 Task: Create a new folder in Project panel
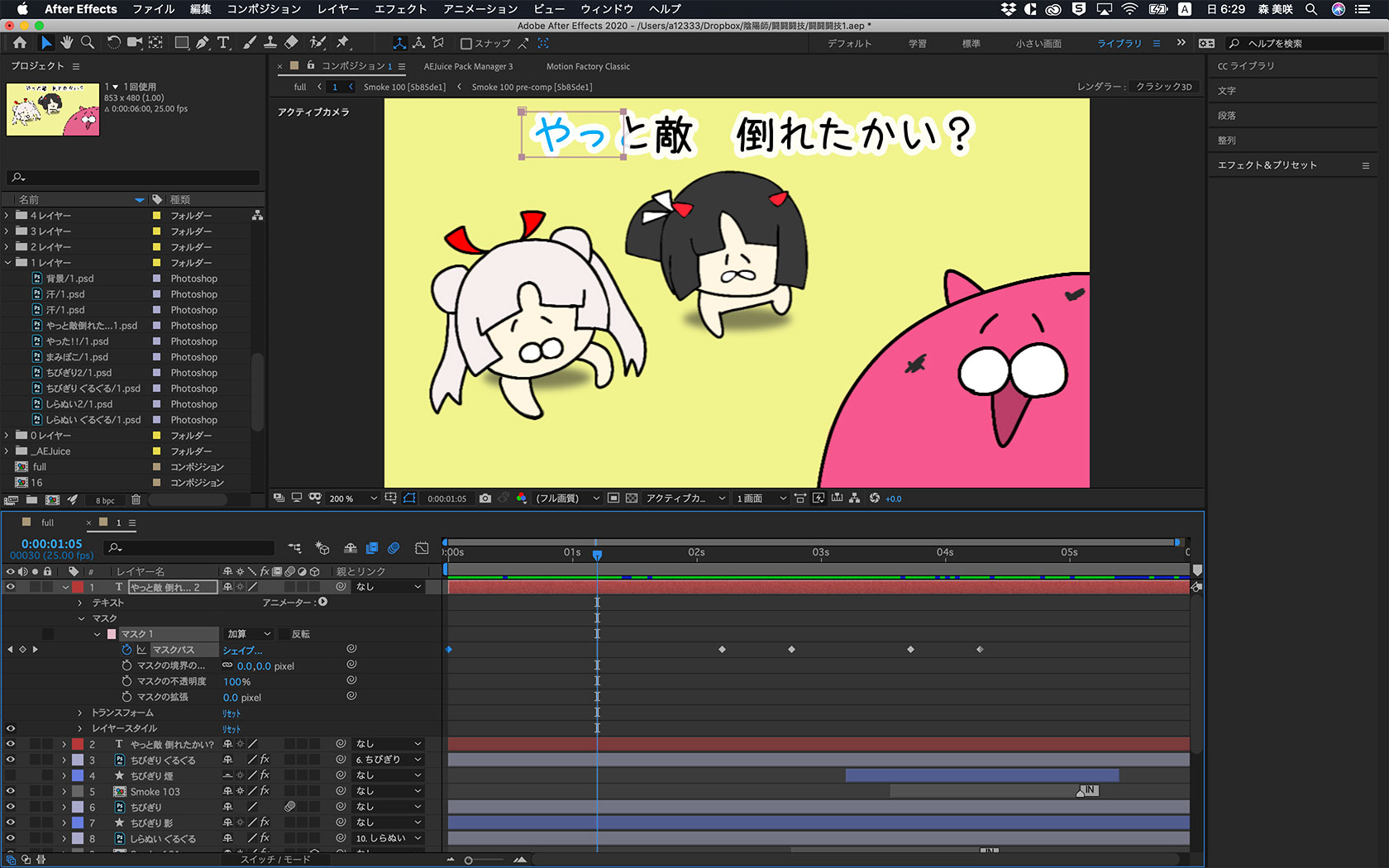[31, 500]
